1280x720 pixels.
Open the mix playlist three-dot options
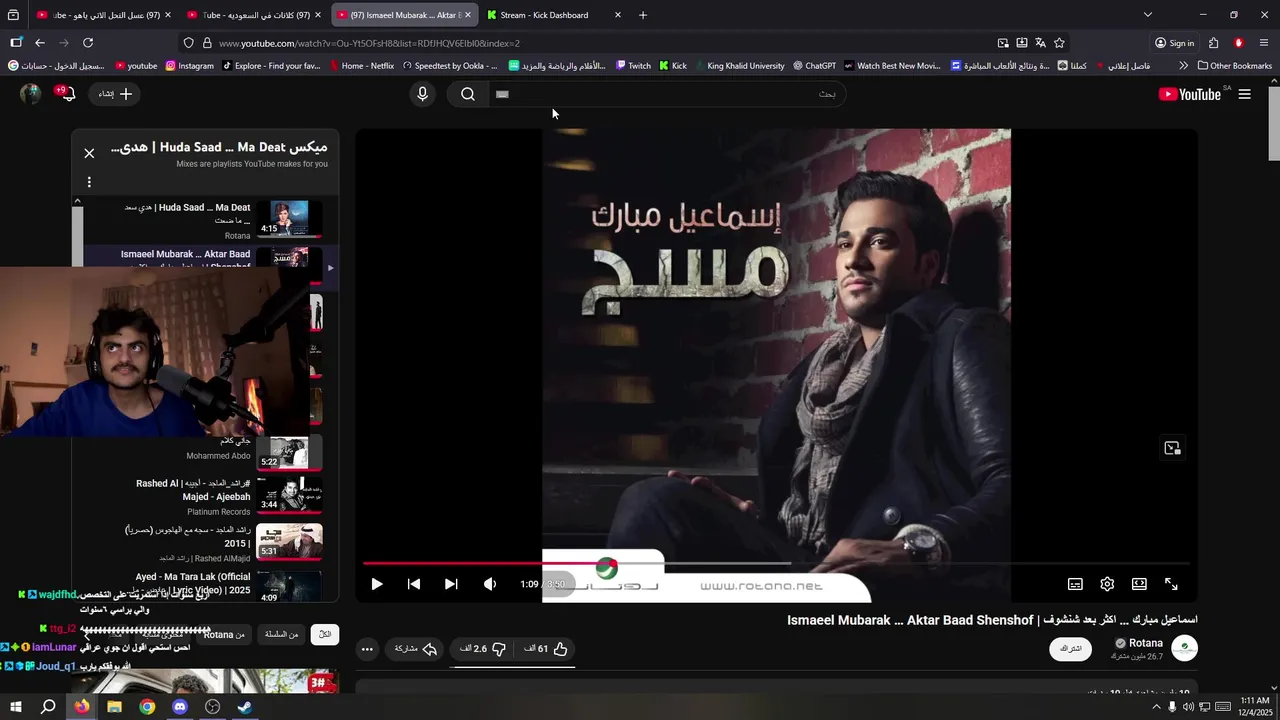89,182
